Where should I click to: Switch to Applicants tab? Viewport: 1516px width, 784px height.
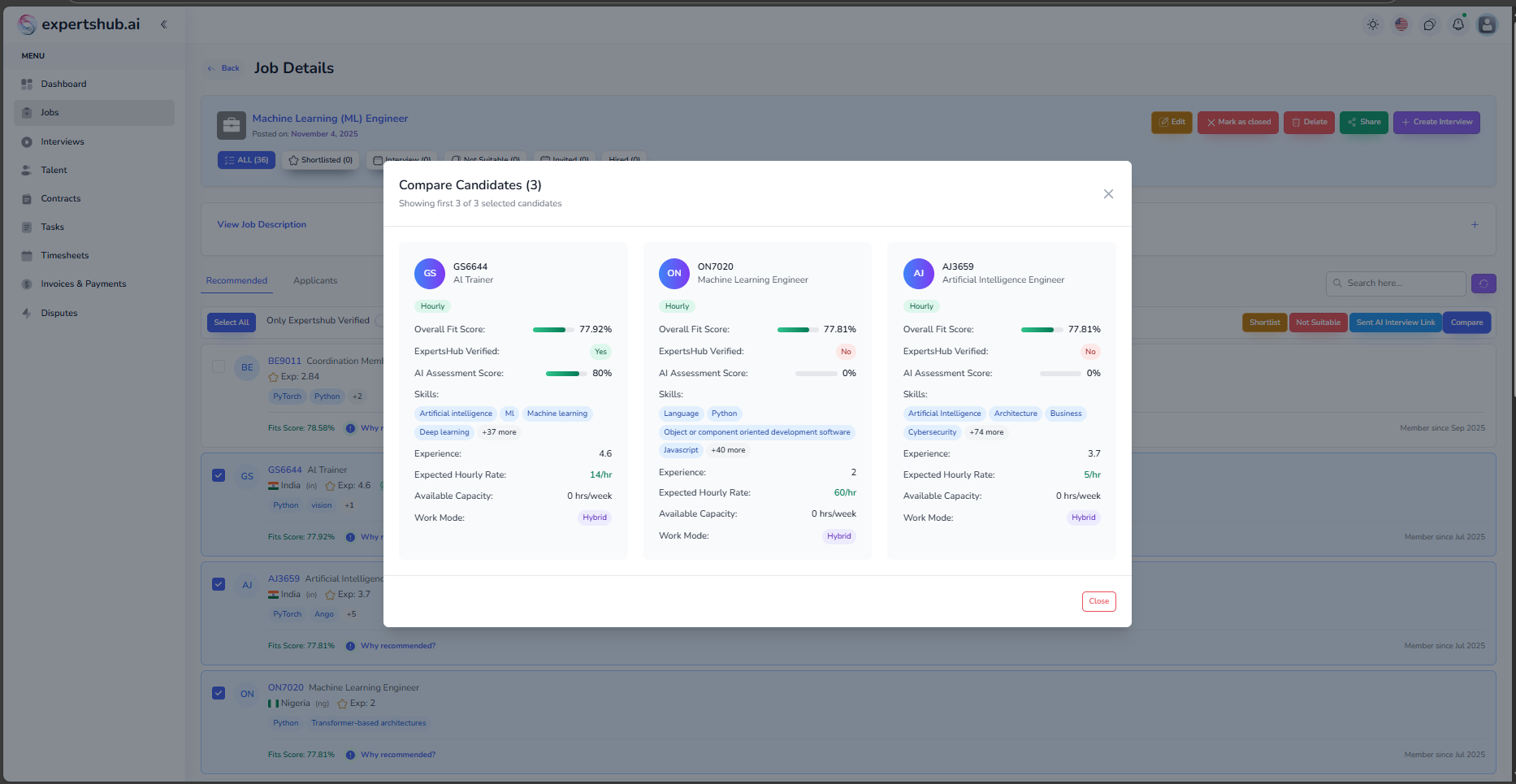(x=315, y=281)
